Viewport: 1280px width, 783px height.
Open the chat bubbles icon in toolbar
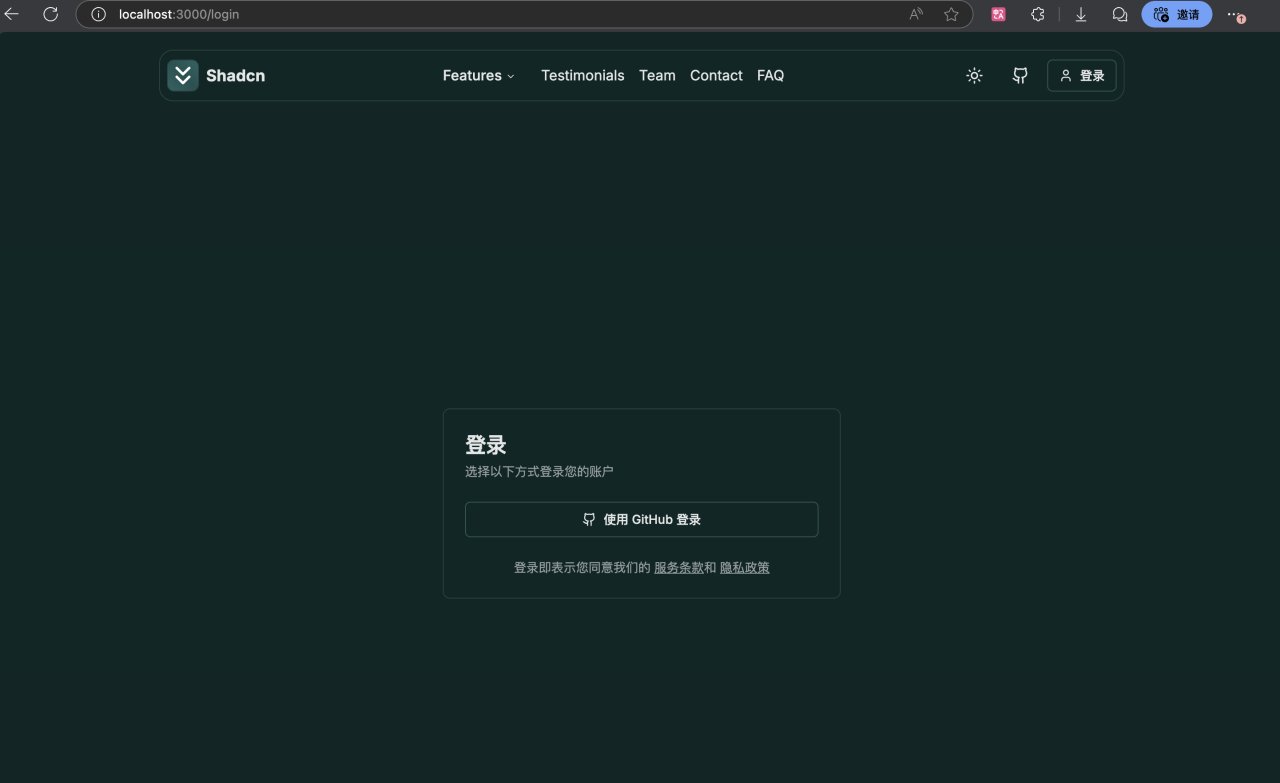pos(1120,15)
